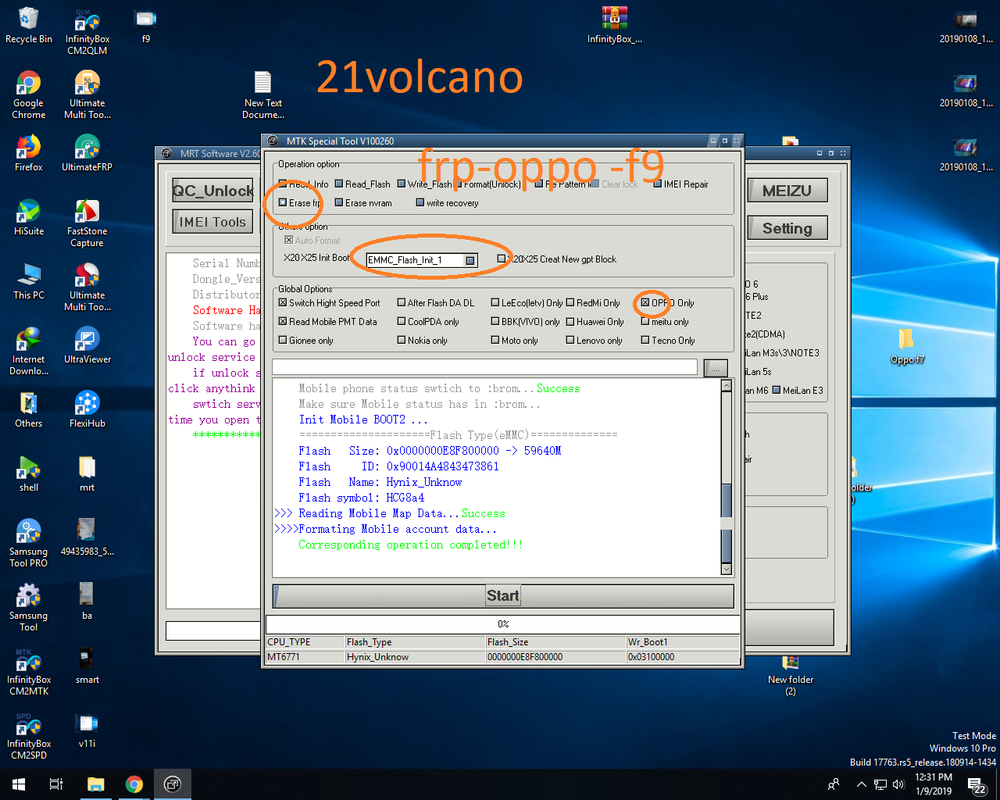Open Chrome from the taskbar
Image resolution: width=1000 pixels, height=800 pixels.
pyautogui.click(x=134, y=784)
